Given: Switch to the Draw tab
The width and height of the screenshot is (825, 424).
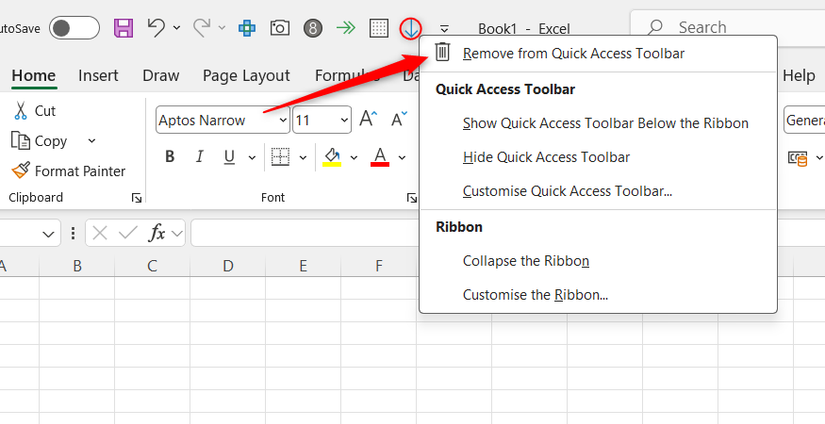Looking at the screenshot, I should (x=160, y=76).
